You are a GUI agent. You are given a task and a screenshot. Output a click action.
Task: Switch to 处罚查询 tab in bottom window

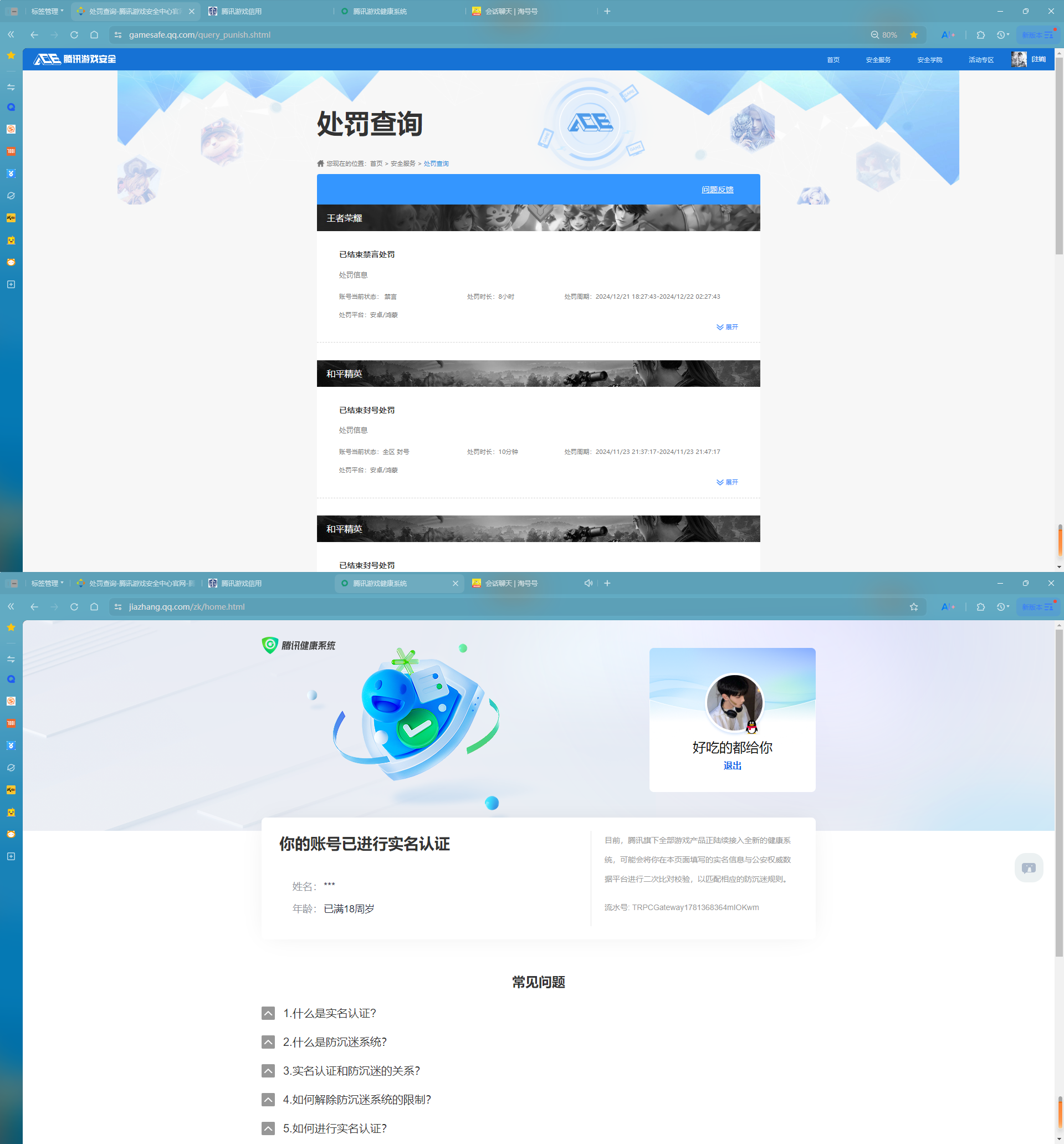(x=136, y=583)
